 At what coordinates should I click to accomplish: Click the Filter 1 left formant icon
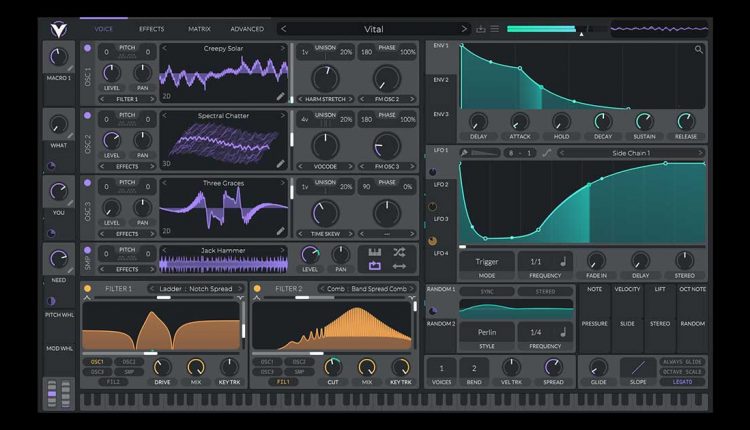pos(87,298)
